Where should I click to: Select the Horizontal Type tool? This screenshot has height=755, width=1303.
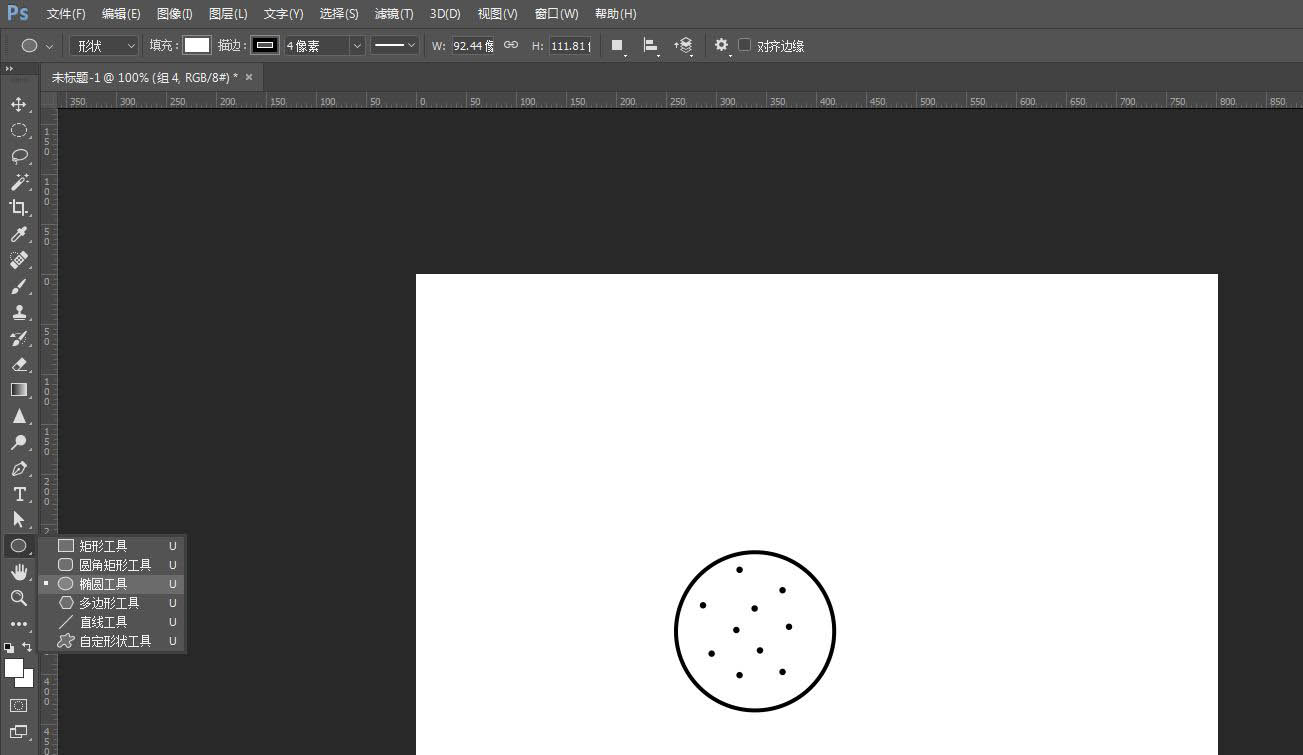pyautogui.click(x=19, y=494)
